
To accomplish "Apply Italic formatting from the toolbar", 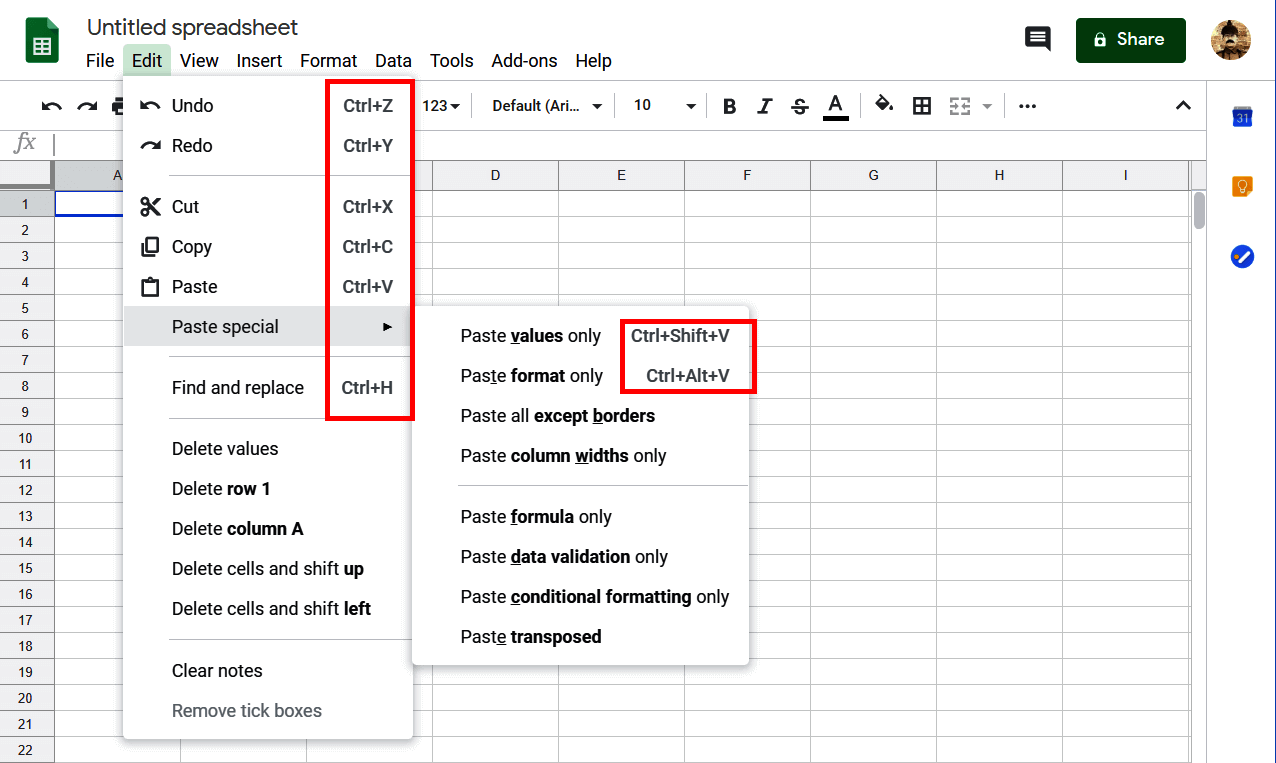I will point(765,105).
